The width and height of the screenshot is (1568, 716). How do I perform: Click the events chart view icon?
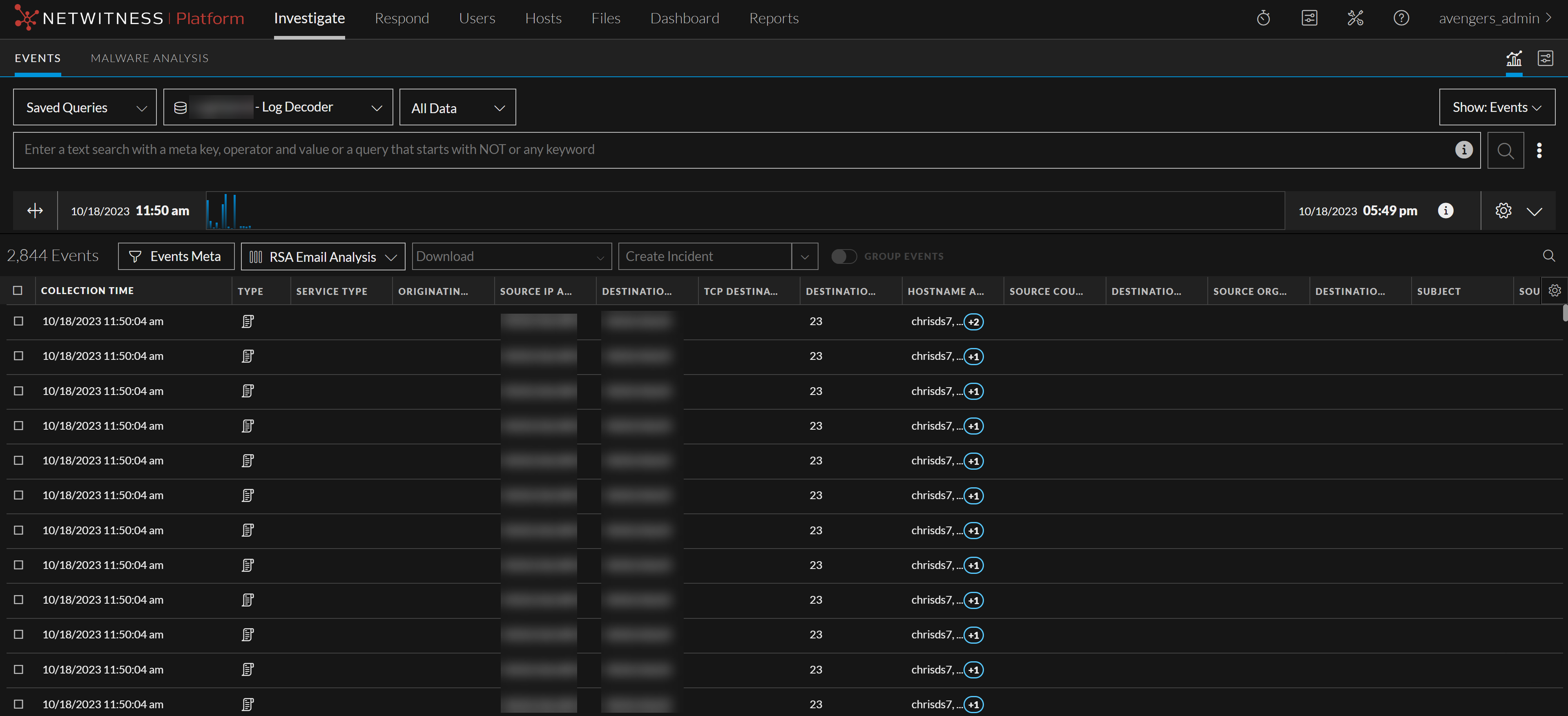(x=1513, y=58)
